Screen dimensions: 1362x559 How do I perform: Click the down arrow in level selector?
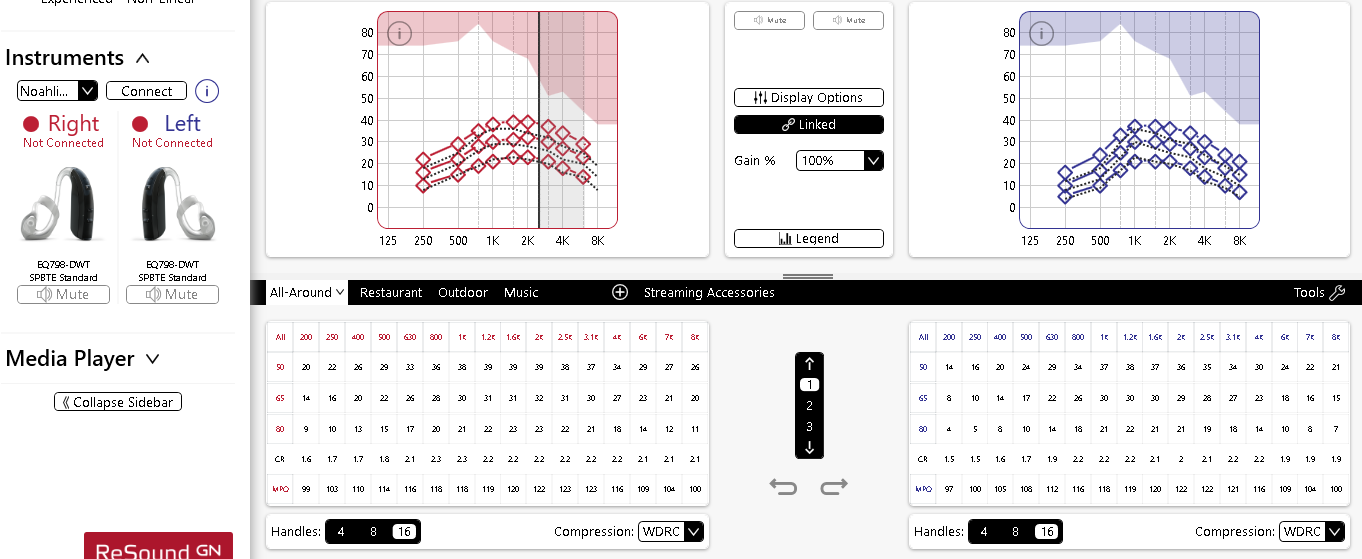(810, 447)
